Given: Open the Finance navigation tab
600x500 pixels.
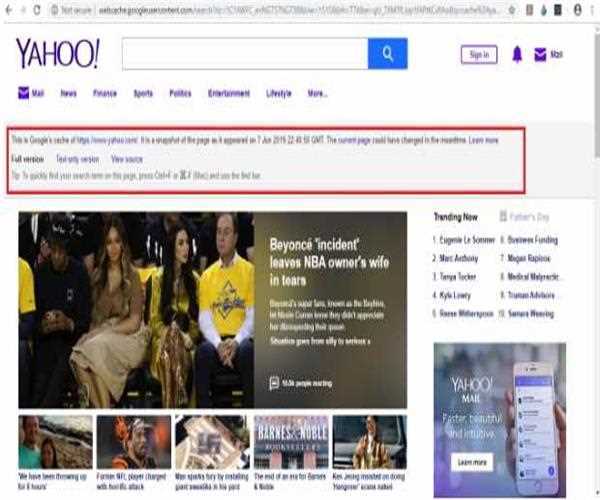Looking at the screenshot, I should [105, 93].
